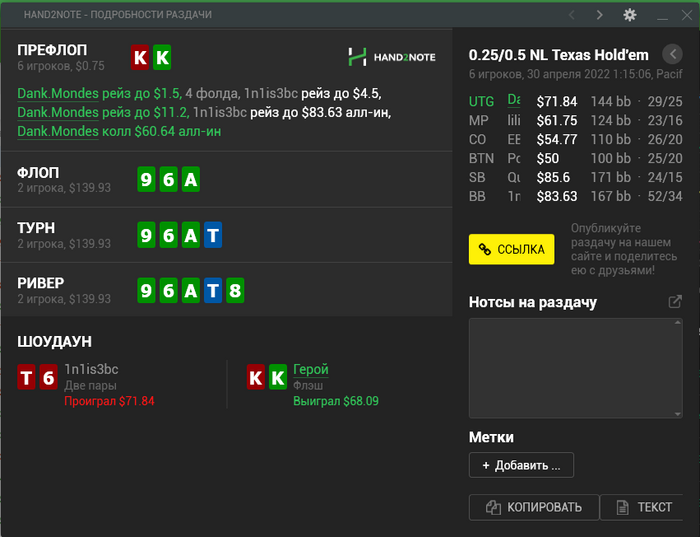Click the red K hole card in preflop
700x537 pixels.
pos(140,57)
